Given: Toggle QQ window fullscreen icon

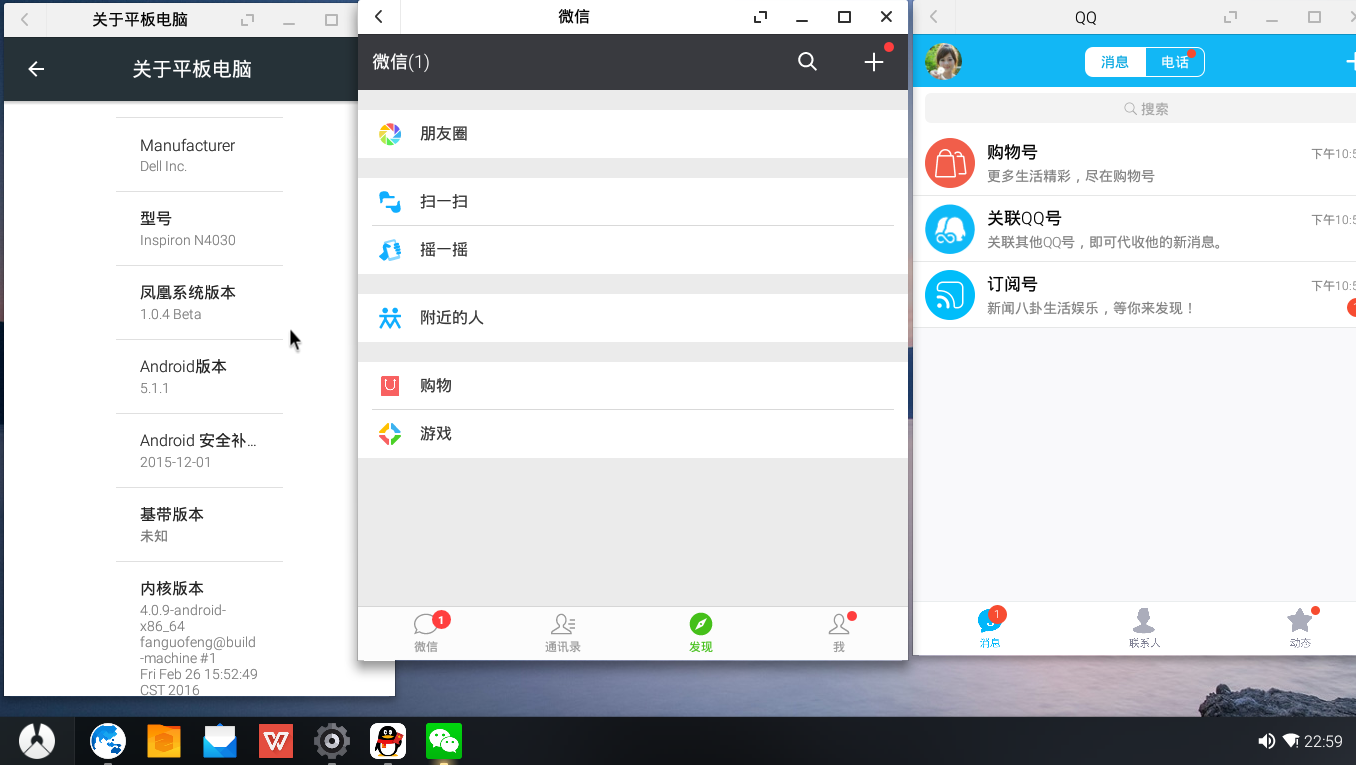Looking at the screenshot, I should (x=1230, y=17).
